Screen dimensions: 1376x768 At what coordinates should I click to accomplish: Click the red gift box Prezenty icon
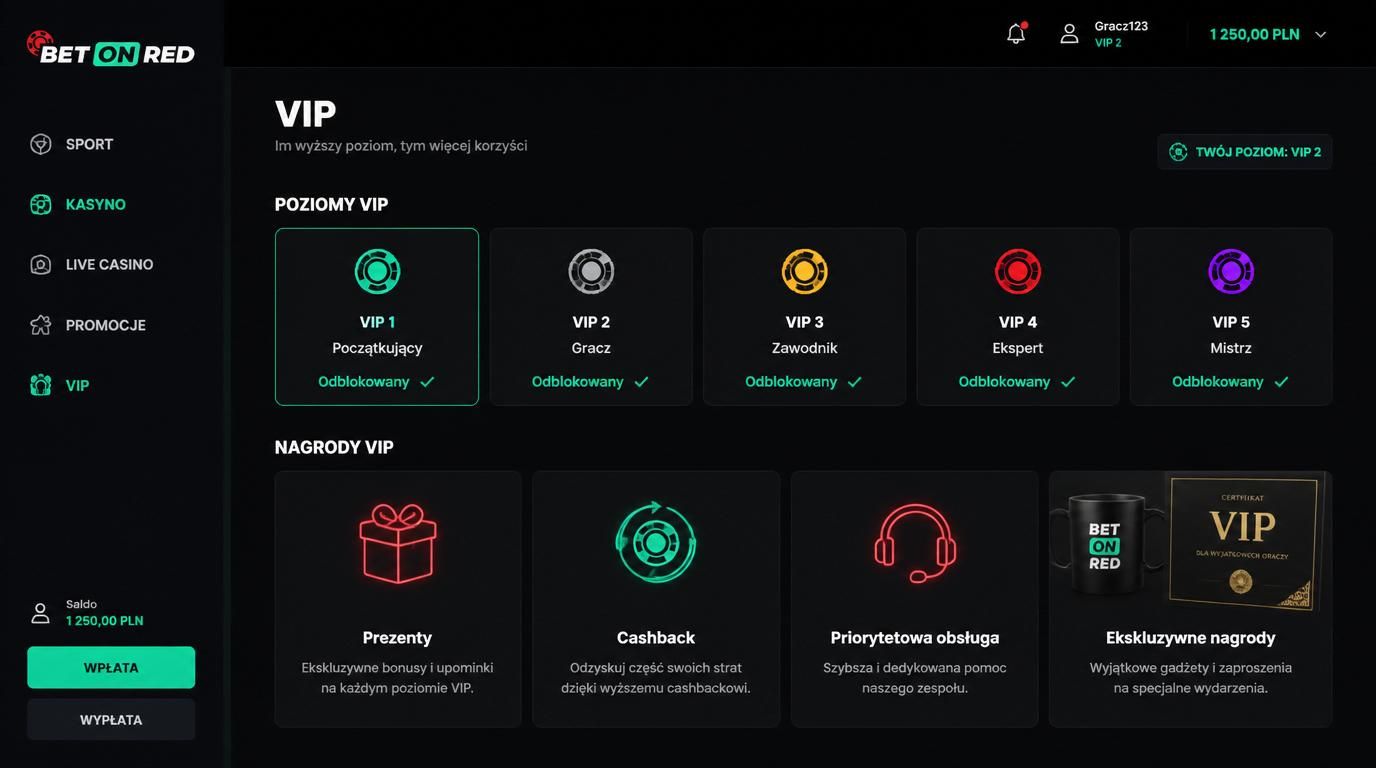[397, 543]
